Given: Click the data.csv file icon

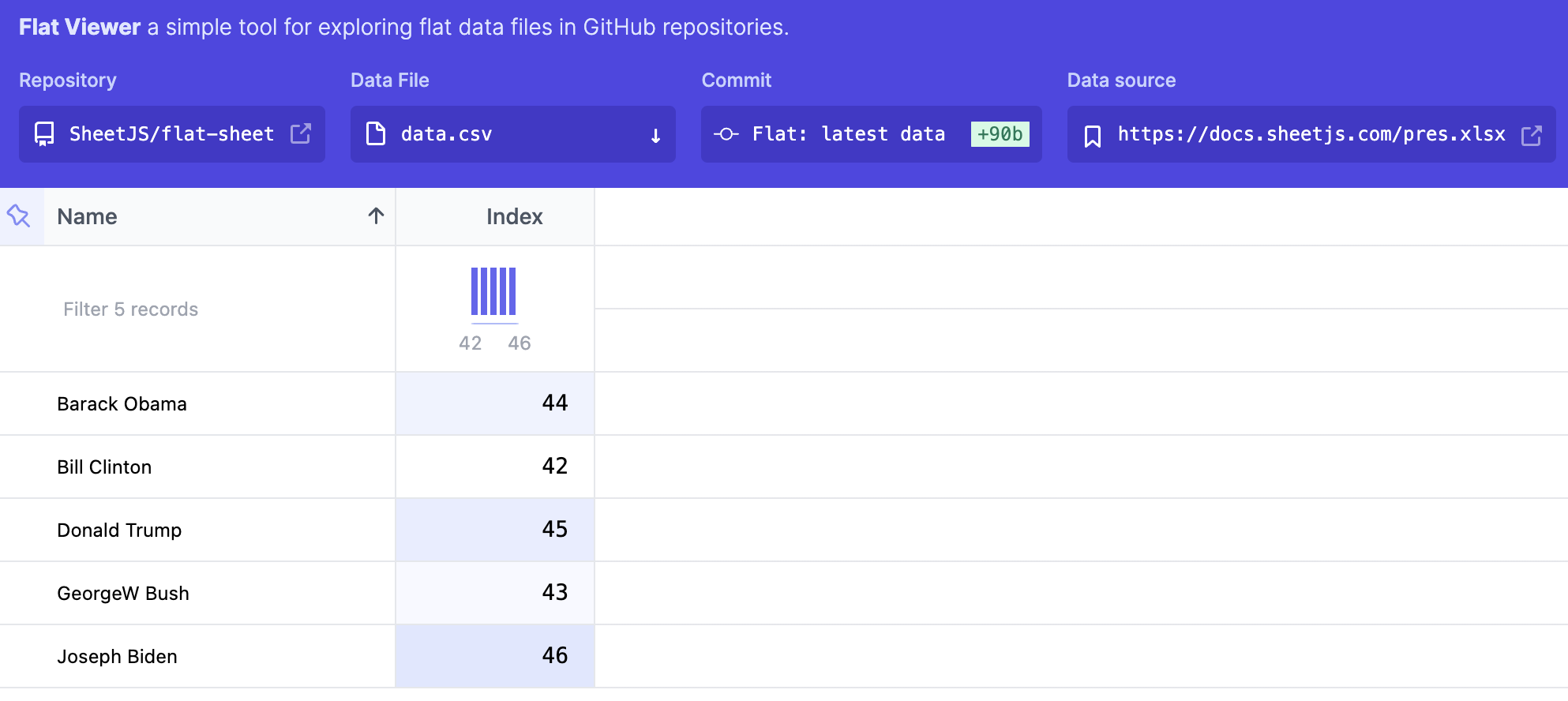Looking at the screenshot, I should click(376, 134).
